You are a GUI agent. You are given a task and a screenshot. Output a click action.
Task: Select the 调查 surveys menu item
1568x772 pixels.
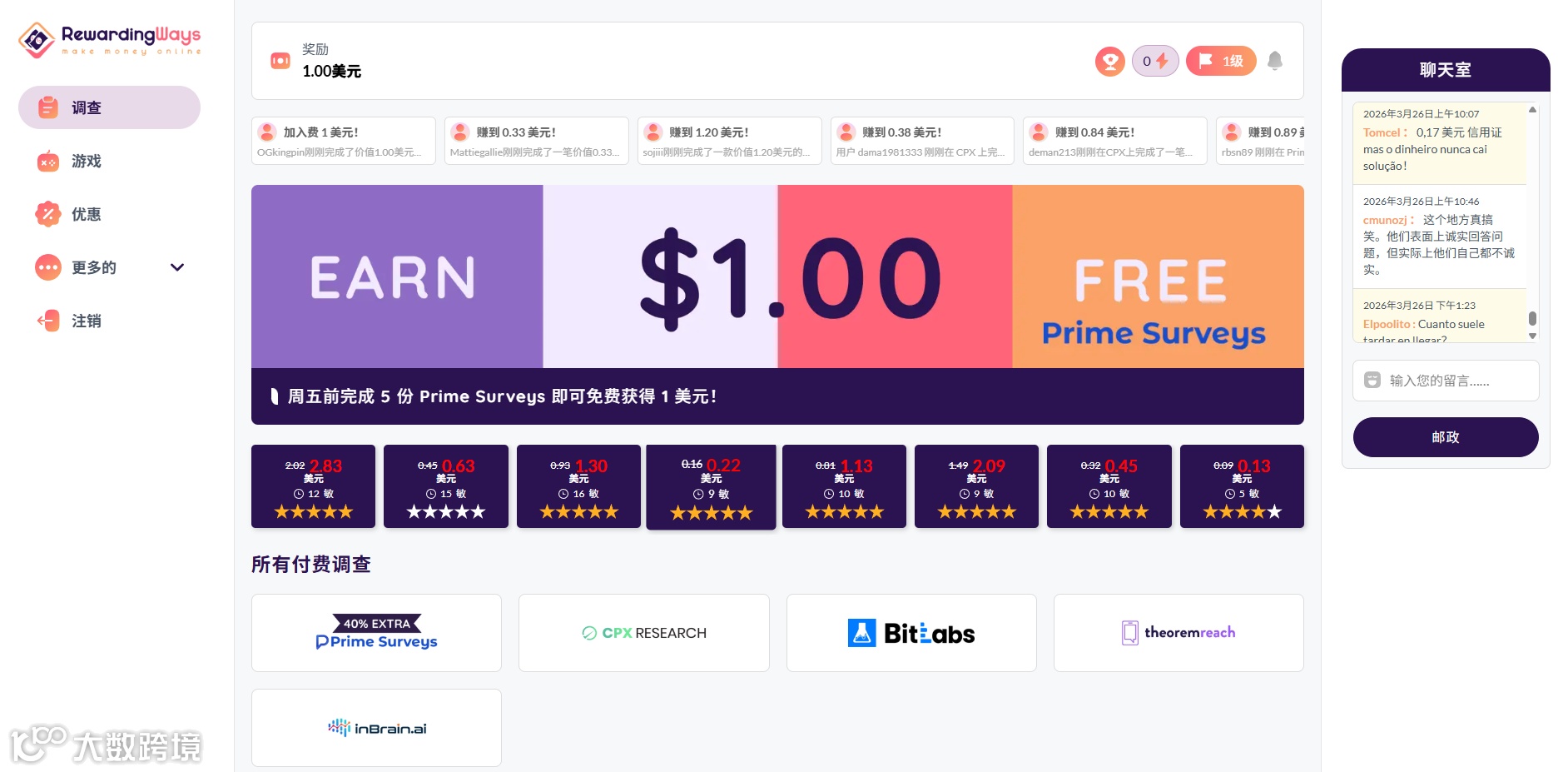(109, 107)
